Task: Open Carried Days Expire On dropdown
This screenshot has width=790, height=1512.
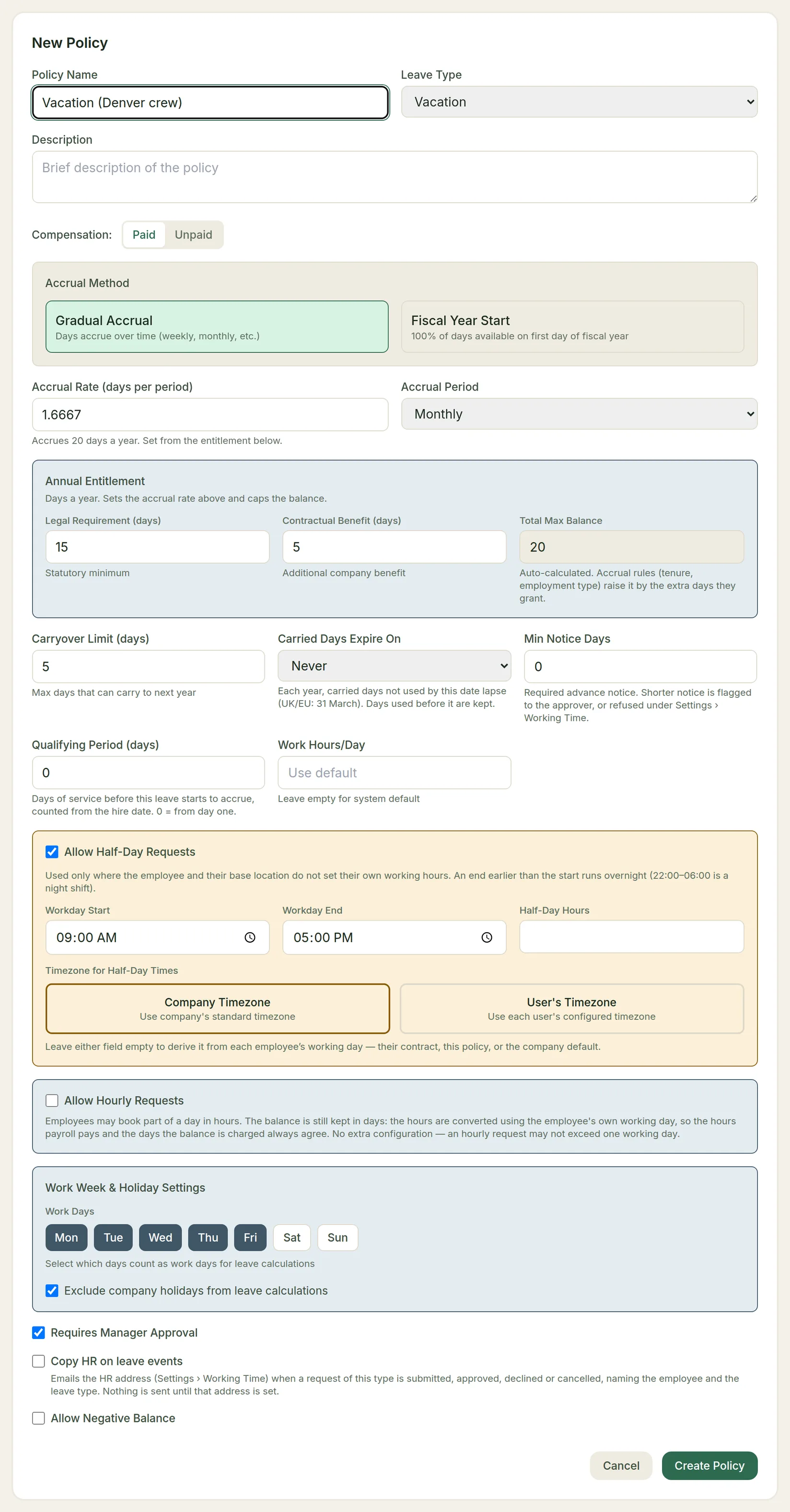Action: [x=394, y=666]
